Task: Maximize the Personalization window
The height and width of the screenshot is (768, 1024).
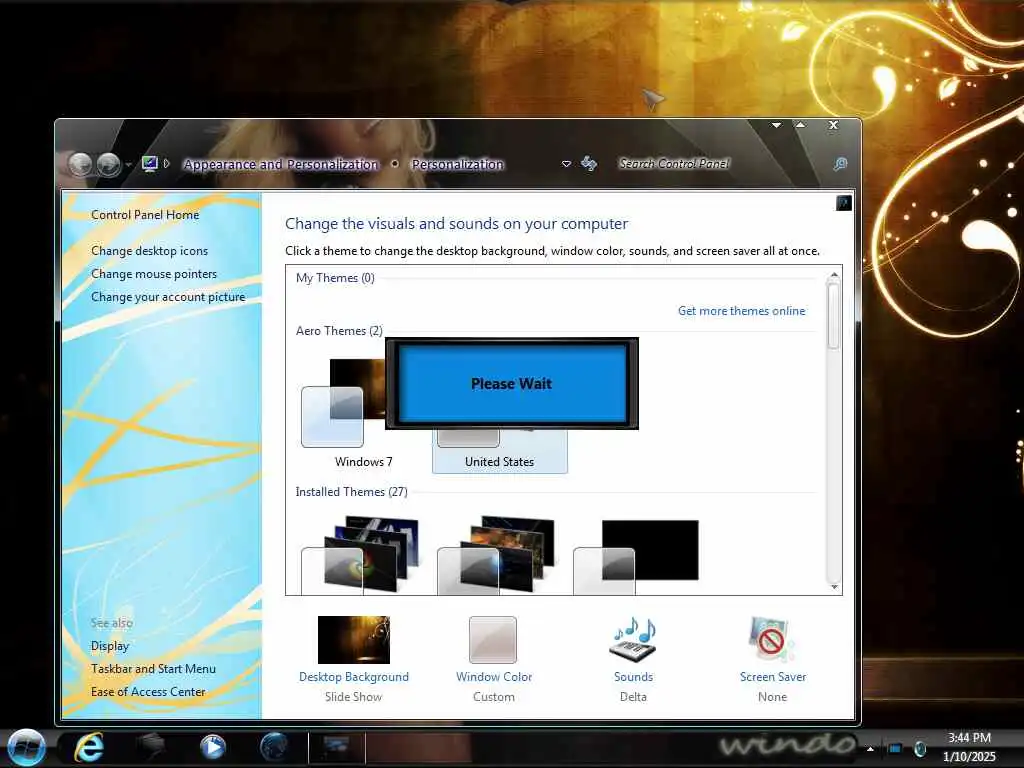Action: pyautogui.click(x=800, y=125)
